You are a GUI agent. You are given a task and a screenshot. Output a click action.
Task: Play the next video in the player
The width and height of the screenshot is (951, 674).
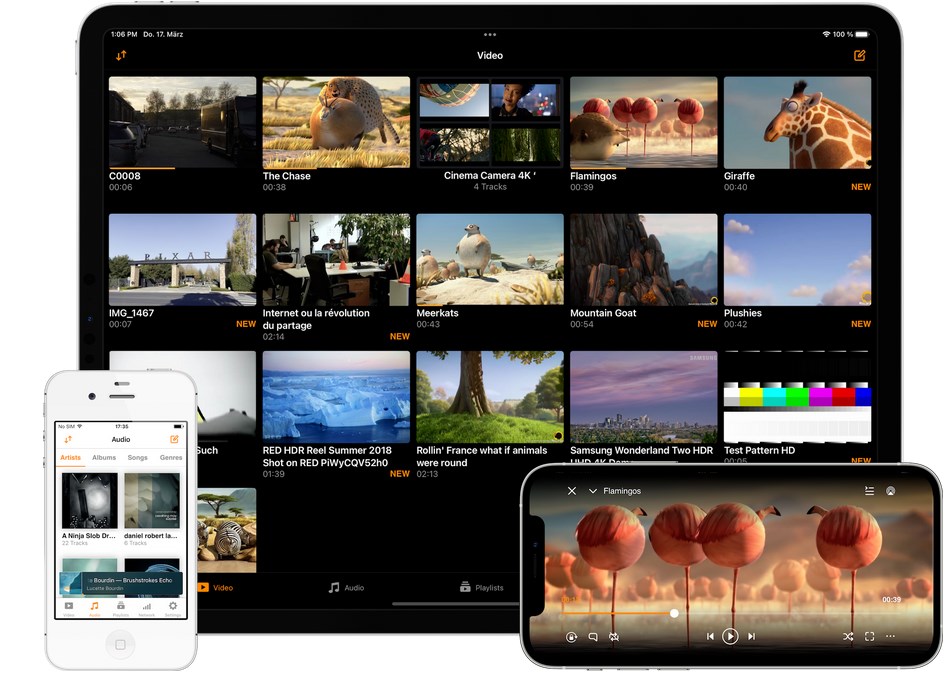[x=752, y=636]
